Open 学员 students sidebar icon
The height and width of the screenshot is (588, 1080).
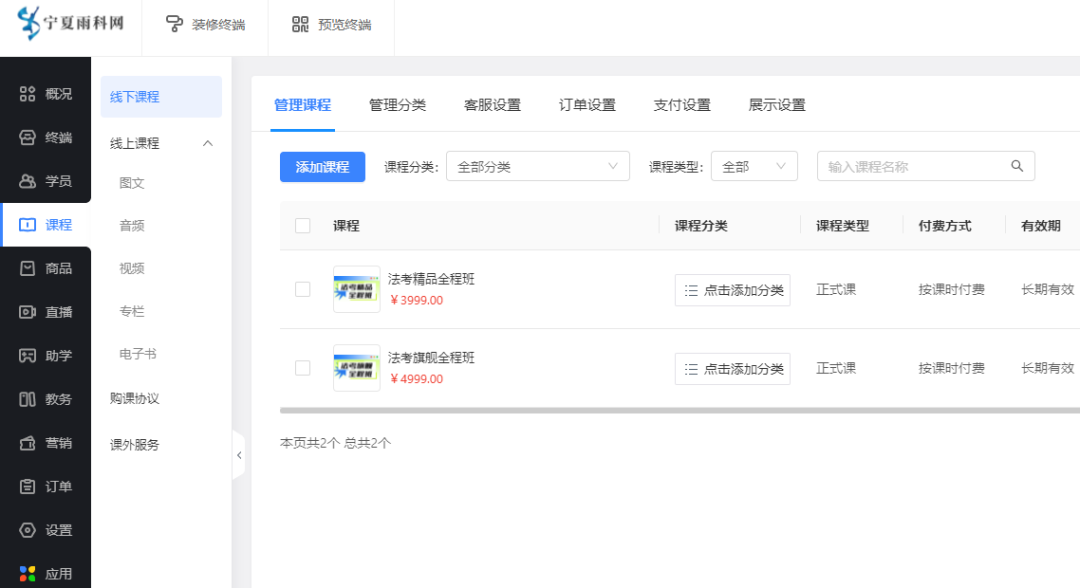tap(27, 181)
